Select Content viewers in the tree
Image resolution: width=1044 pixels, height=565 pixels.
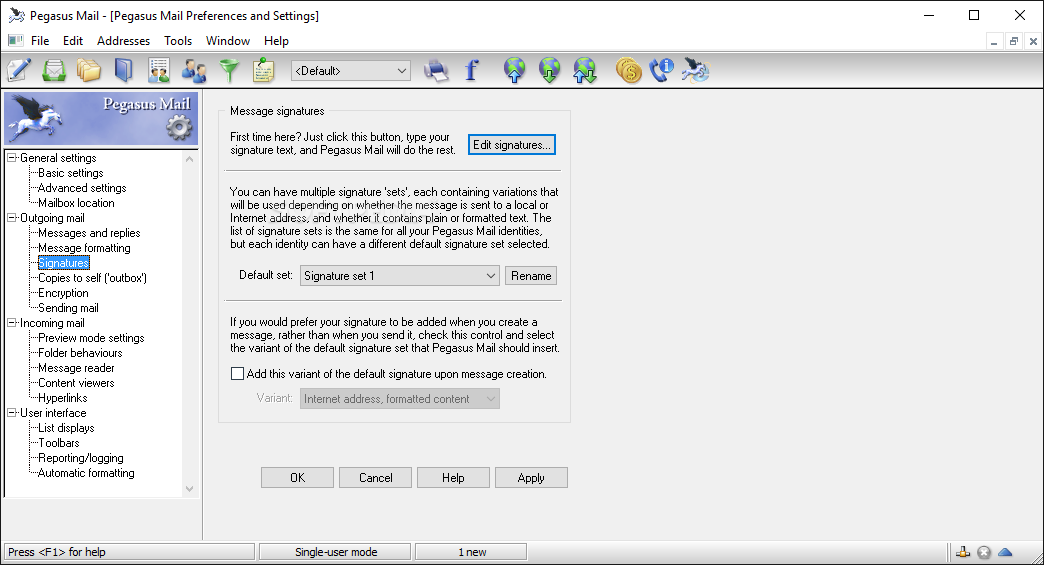click(76, 383)
